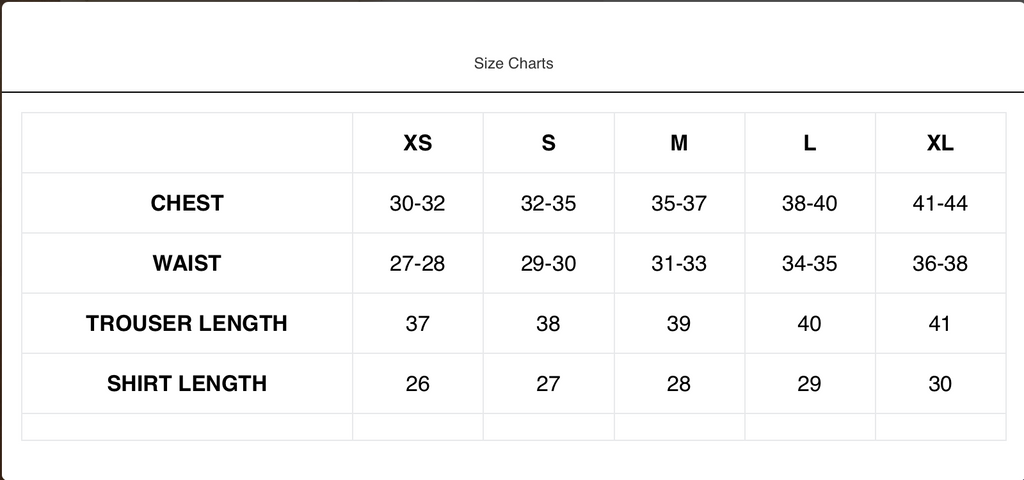This screenshot has width=1024, height=480.
Task: Select the medium chest value 35-37
Action: (x=679, y=204)
